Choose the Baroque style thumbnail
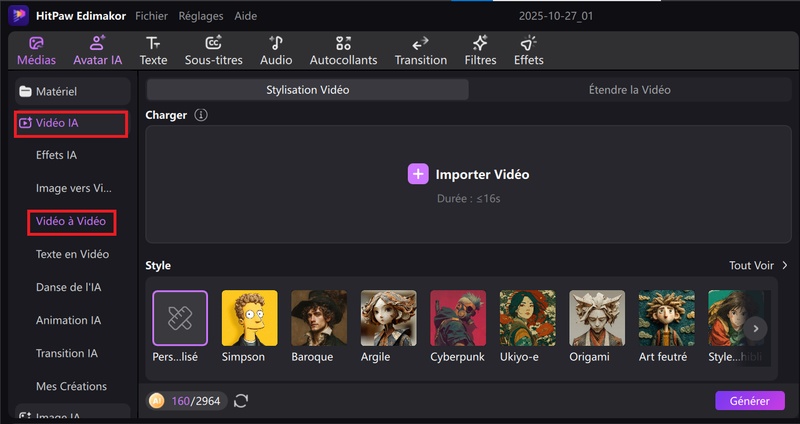Image resolution: width=800 pixels, height=424 pixels. (x=319, y=318)
